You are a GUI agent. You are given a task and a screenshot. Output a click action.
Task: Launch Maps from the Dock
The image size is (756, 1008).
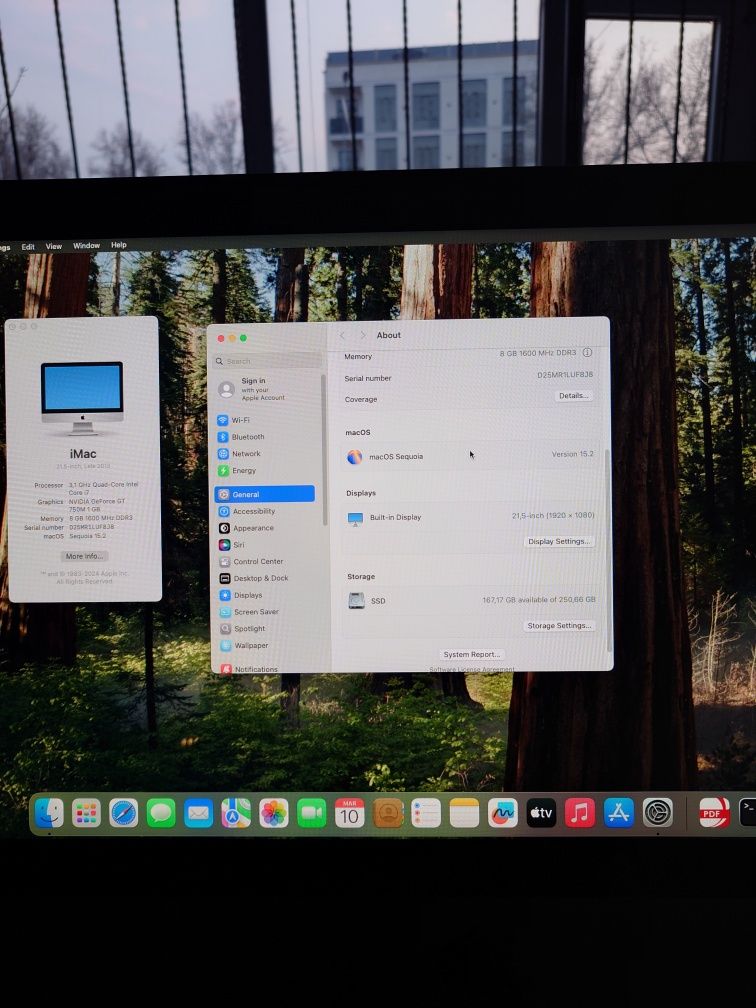pos(236,813)
